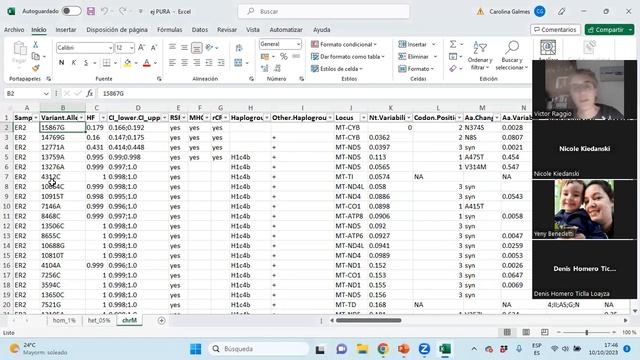Viewport: 640px width, 360px height.
Task: Increase font size with large A icon
Action: click(141, 48)
